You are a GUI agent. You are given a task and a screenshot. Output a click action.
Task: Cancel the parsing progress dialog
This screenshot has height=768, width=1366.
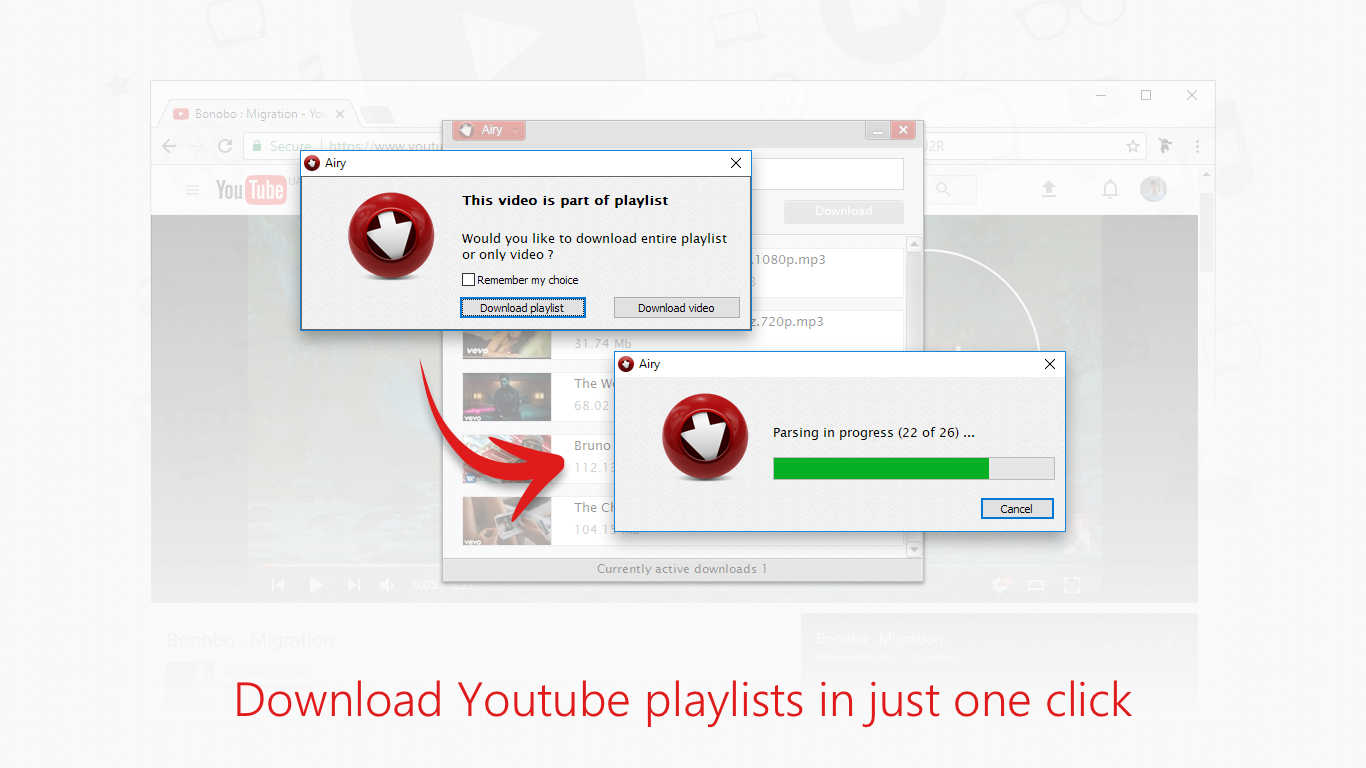pyautogui.click(x=1017, y=508)
